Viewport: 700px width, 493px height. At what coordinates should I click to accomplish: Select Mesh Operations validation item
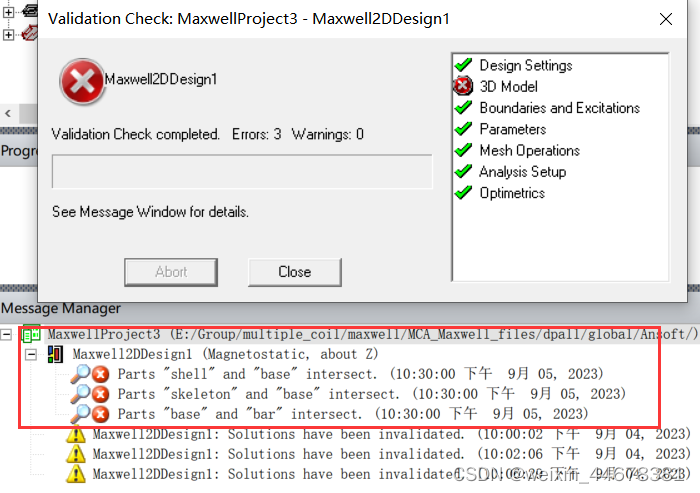pyautogui.click(x=529, y=150)
